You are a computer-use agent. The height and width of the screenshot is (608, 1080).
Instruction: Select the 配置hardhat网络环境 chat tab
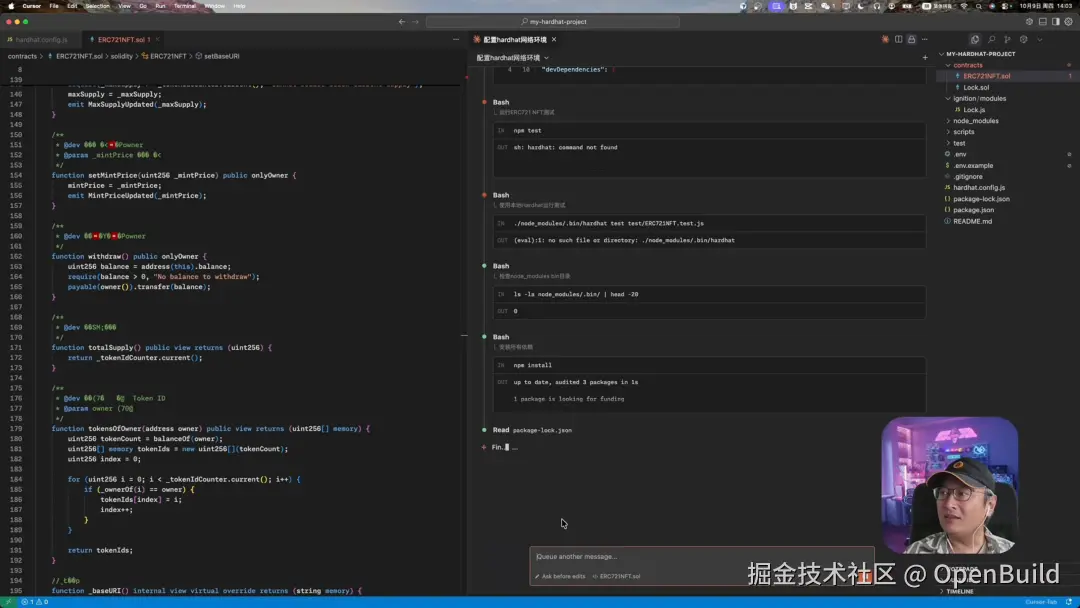tap(515, 40)
